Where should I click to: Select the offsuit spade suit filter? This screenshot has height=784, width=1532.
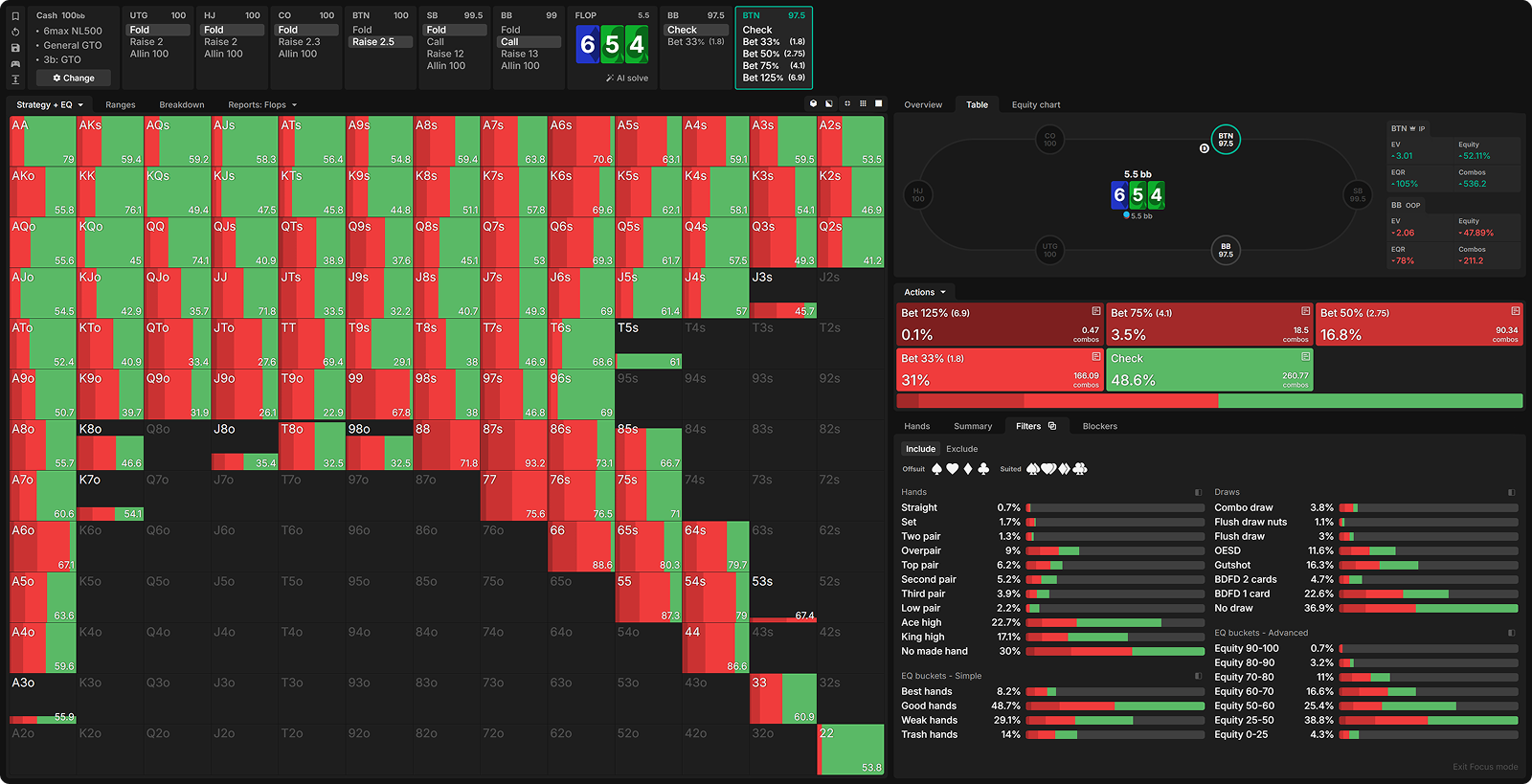(936, 469)
